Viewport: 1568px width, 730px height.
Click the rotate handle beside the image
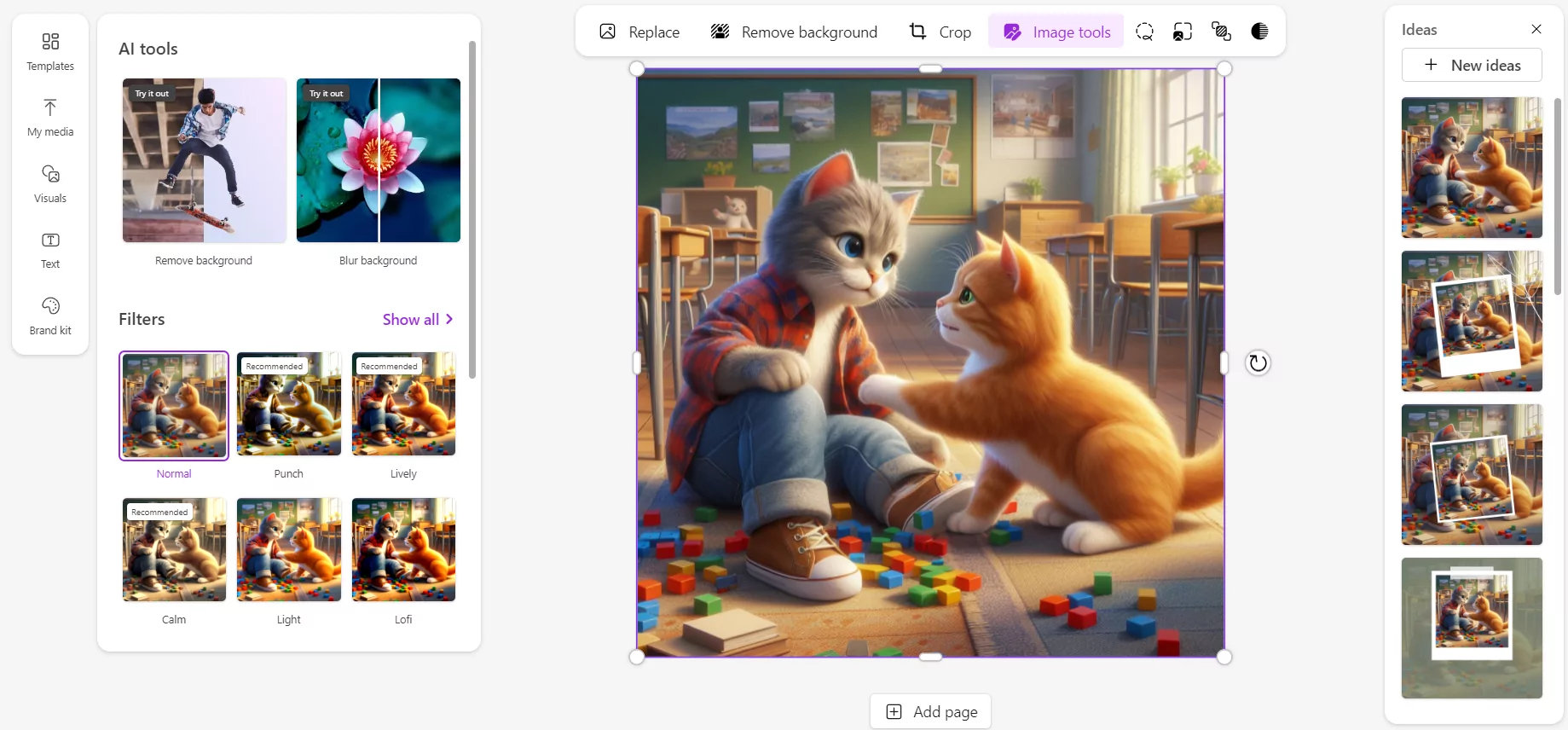pos(1258,363)
